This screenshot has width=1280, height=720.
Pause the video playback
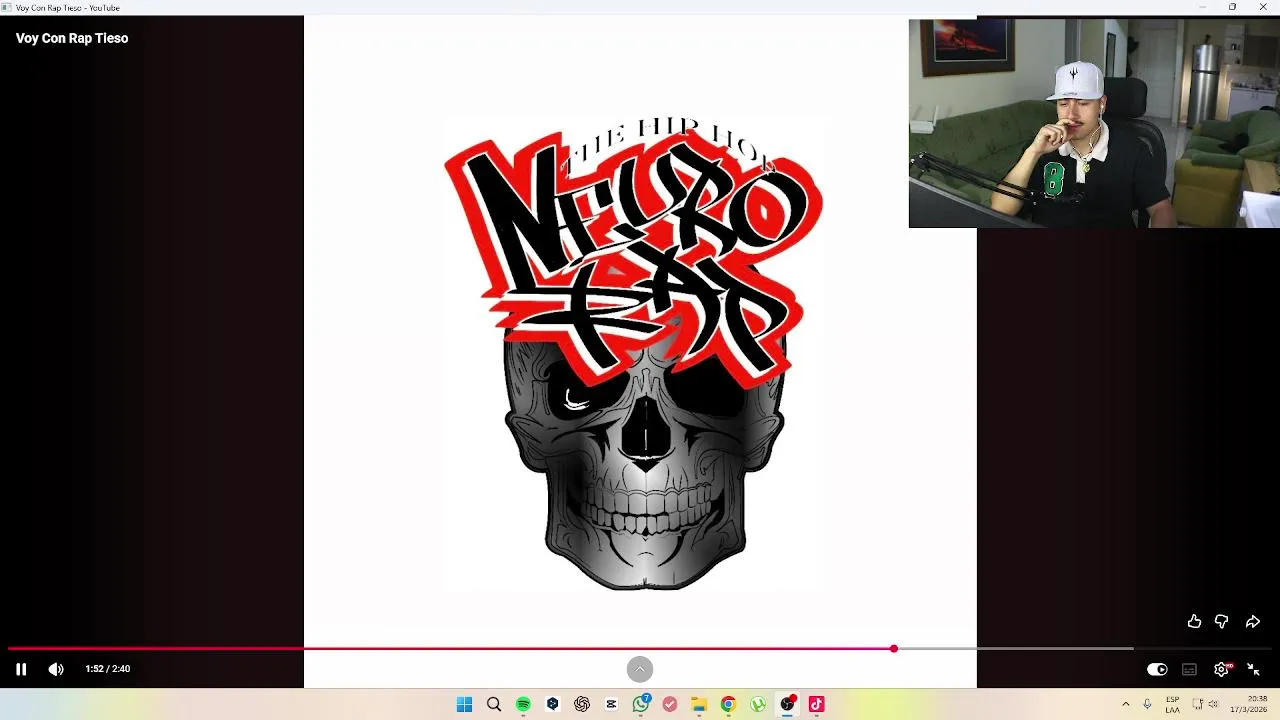21,669
